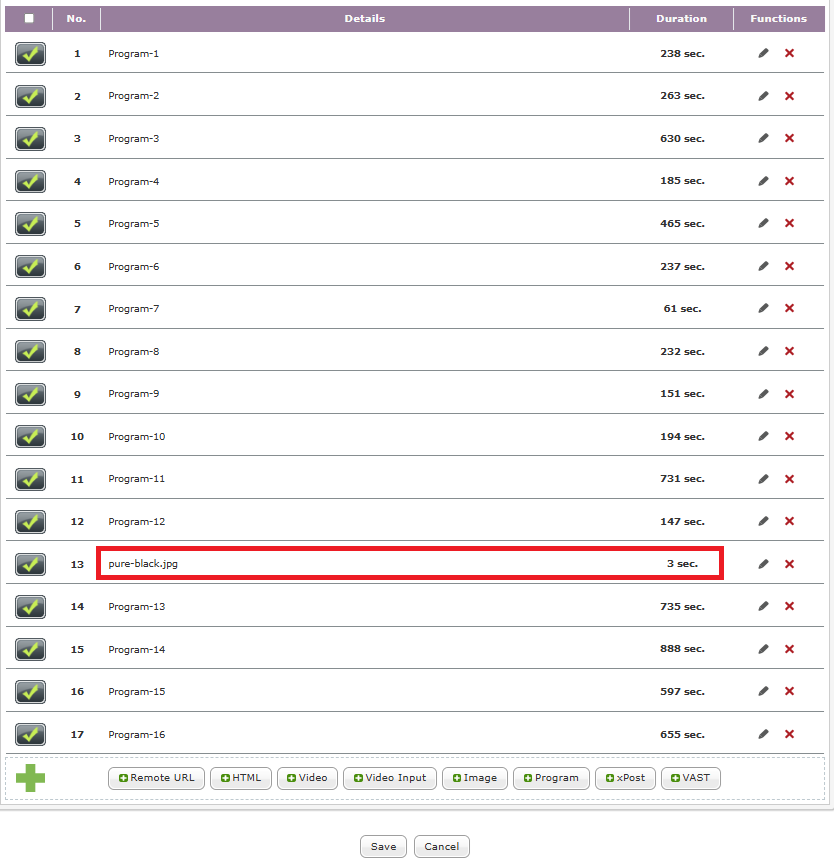Delete Program-1 using red X

pos(789,53)
